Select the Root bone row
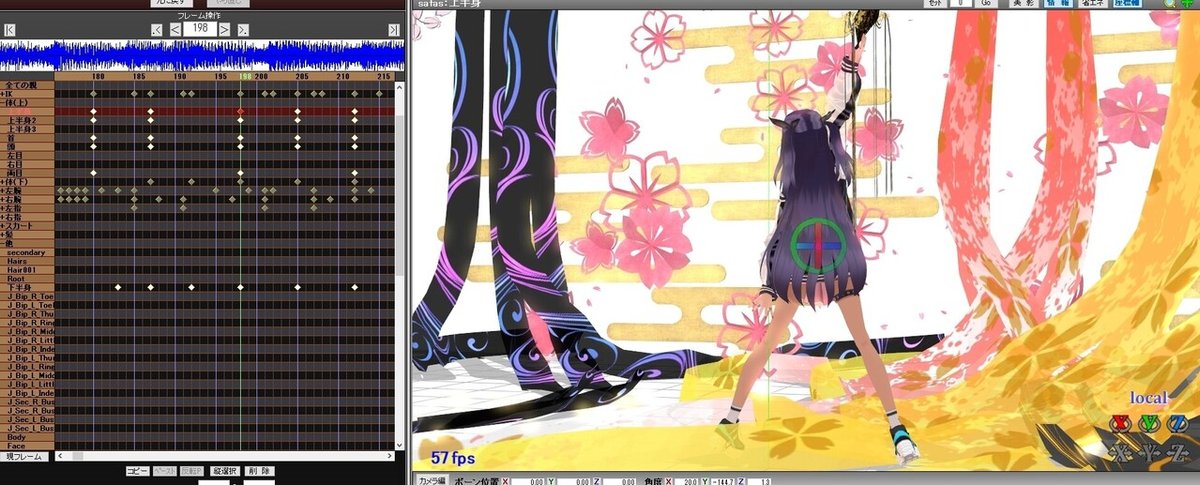The width and height of the screenshot is (1200, 485). coord(27,278)
